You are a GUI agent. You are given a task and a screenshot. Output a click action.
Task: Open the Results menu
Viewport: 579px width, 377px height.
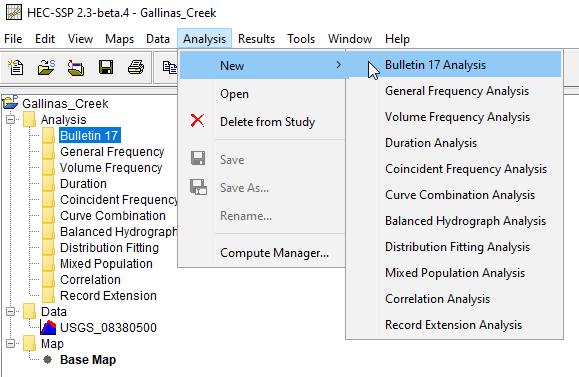(x=256, y=39)
